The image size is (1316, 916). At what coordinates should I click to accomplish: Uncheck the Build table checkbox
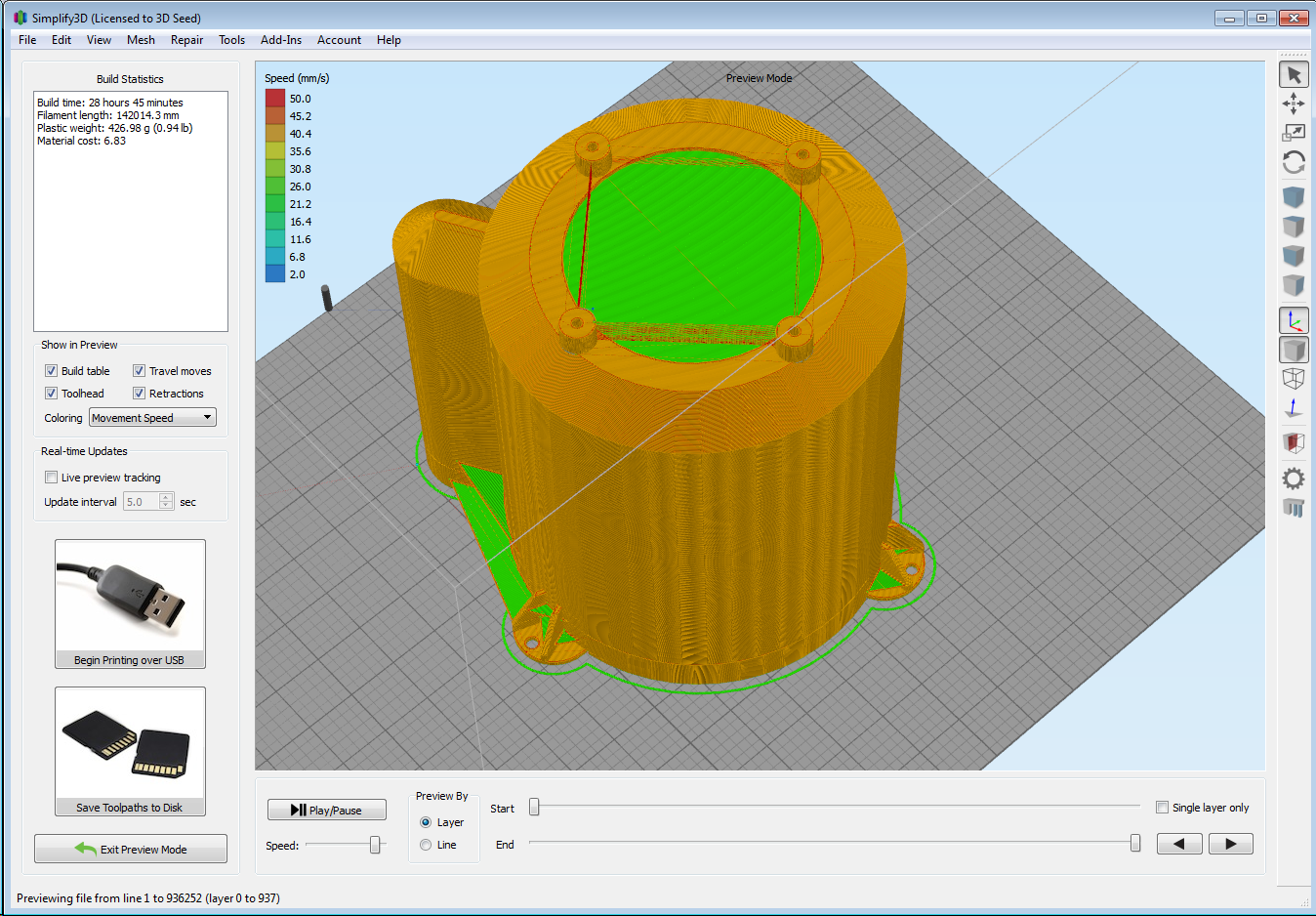click(51, 371)
